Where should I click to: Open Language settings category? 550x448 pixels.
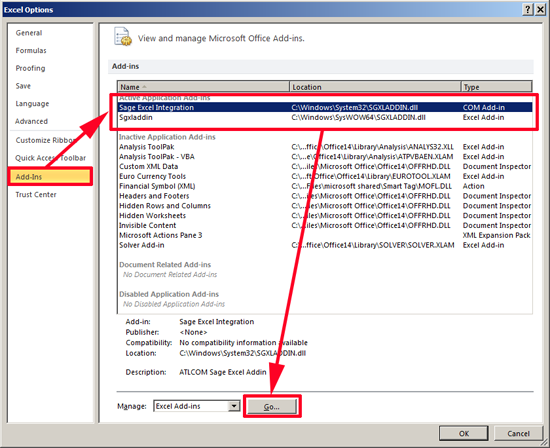coord(32,103)
